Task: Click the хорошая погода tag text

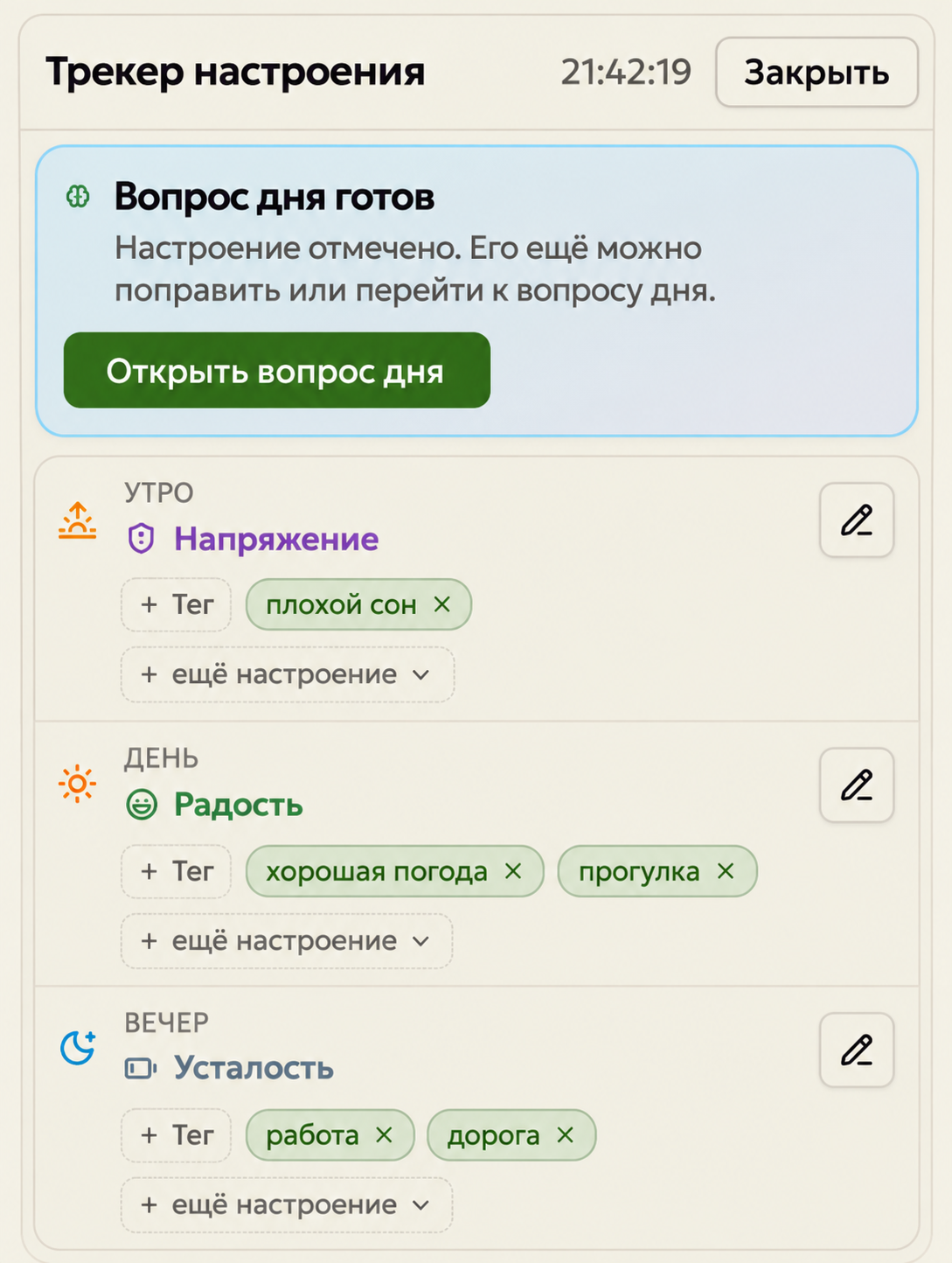Action: pos(377,872)
